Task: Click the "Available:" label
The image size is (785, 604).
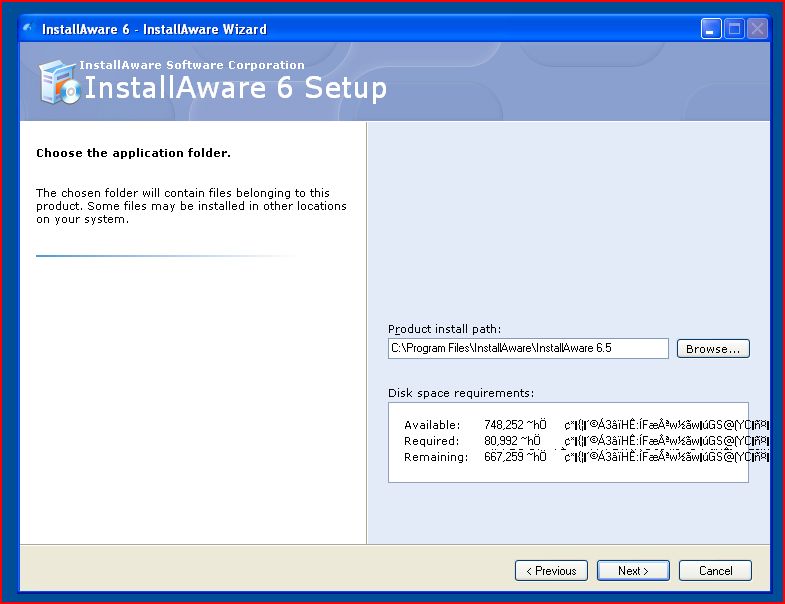Action: coord(432,425)
